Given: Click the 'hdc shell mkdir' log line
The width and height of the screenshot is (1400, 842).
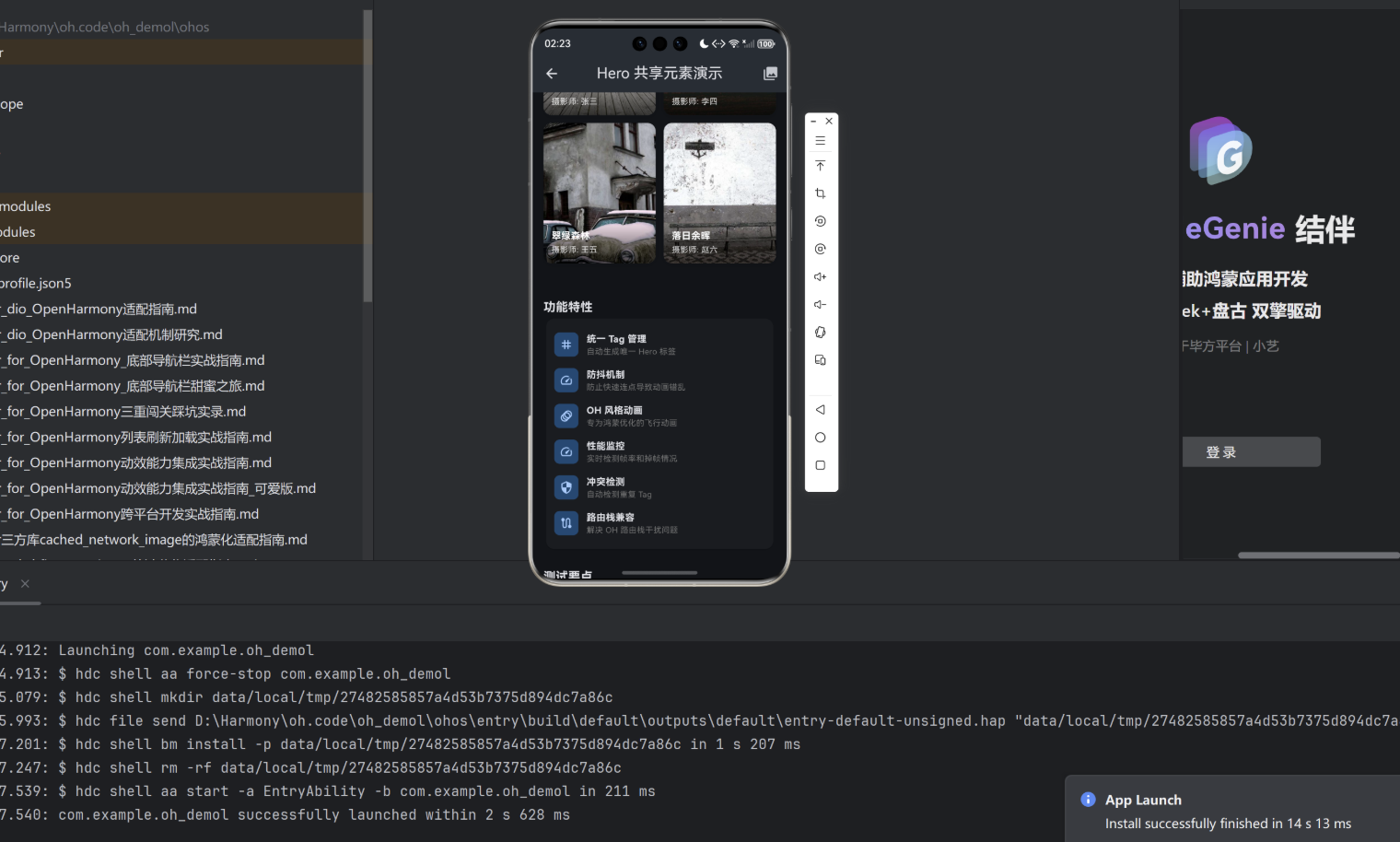Looking at the screenshot, I should [306, 697].
